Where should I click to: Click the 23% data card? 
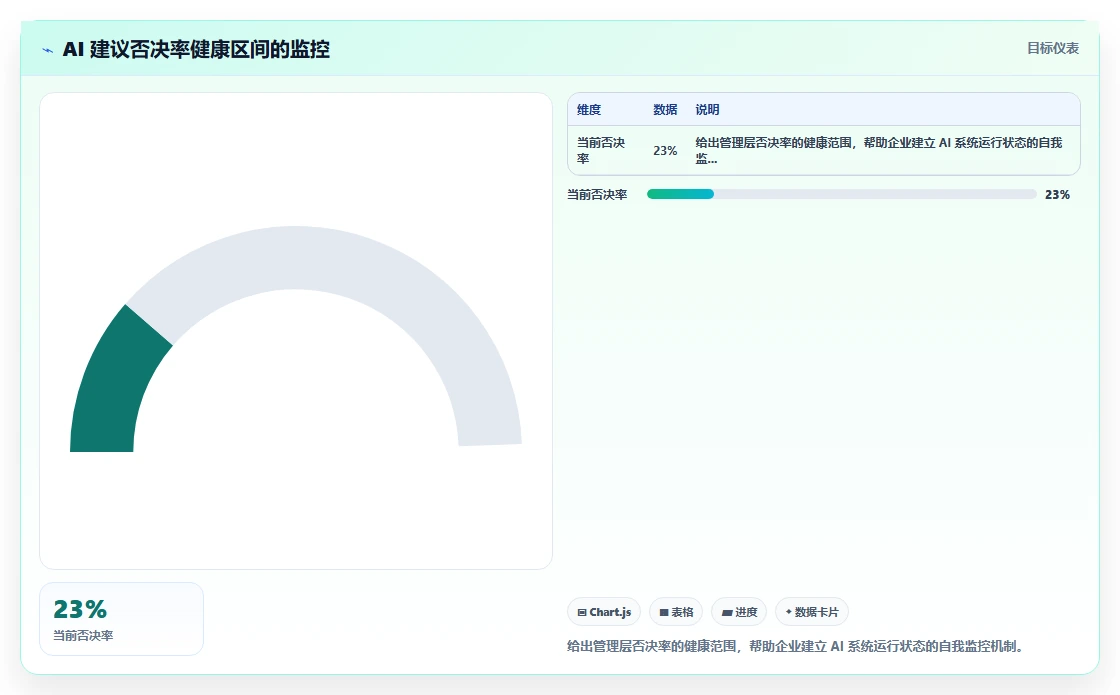pos(121,619)
